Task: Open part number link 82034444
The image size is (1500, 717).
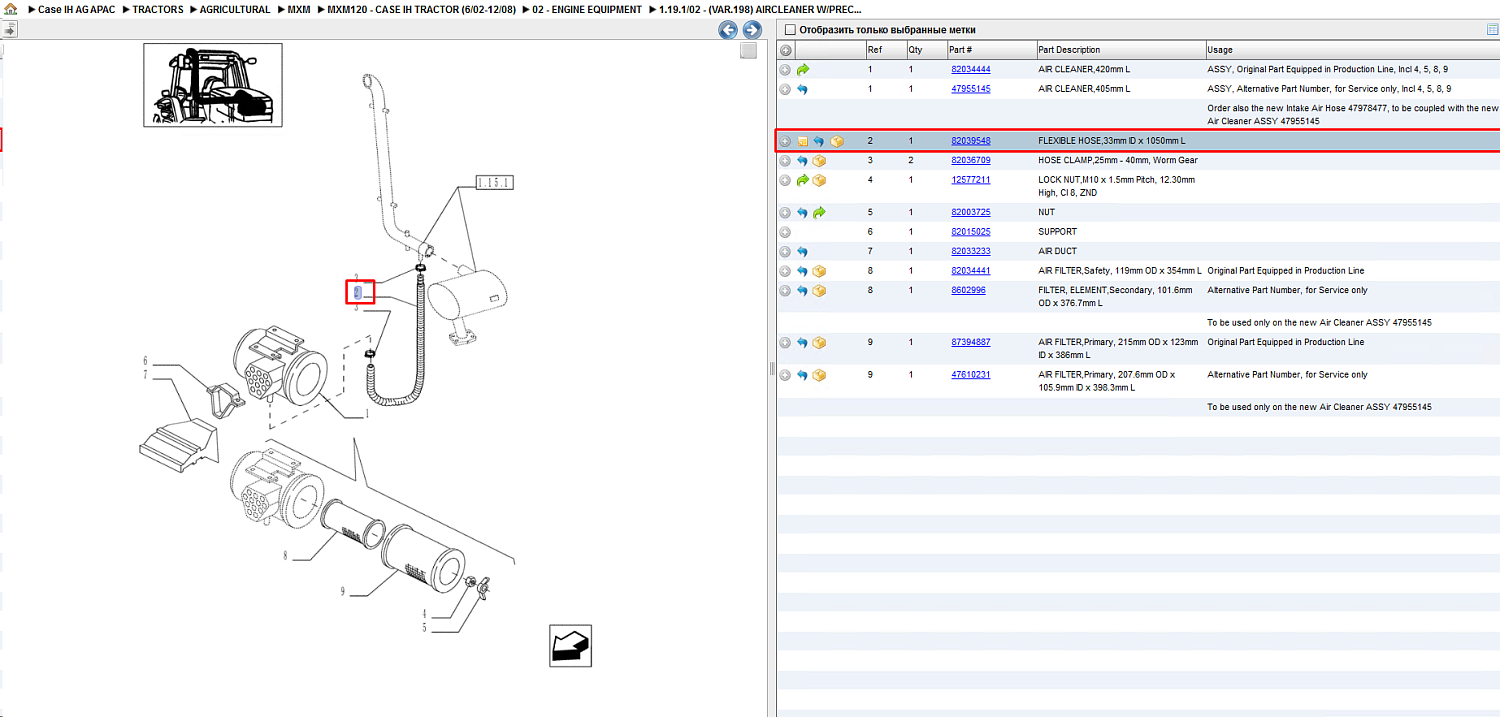Action: click(x=970, y=70)
